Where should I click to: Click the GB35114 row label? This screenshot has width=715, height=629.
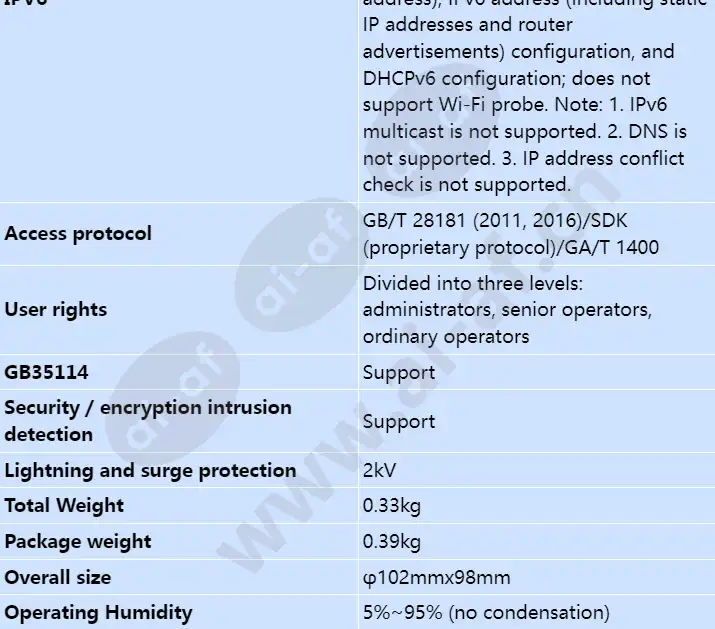46,372
